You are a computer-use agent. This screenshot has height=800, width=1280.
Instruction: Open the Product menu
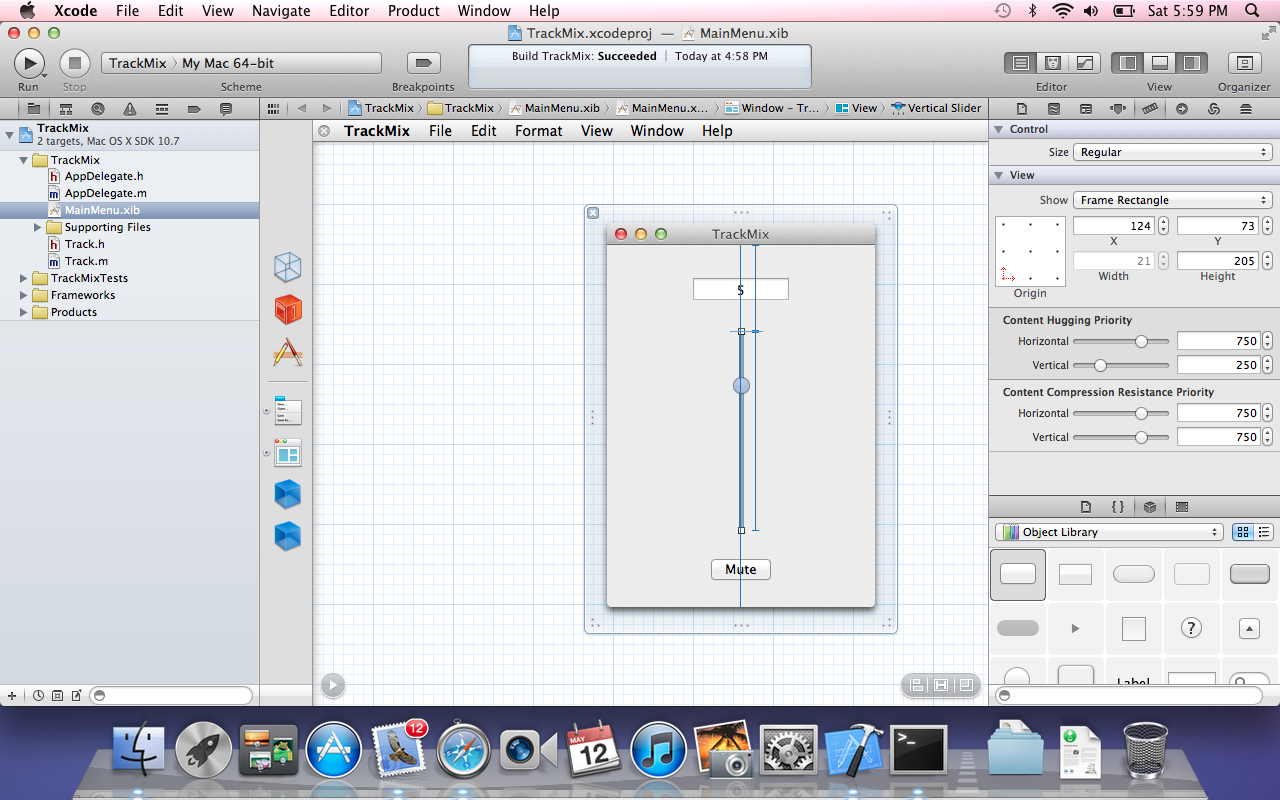coord(414,11)
